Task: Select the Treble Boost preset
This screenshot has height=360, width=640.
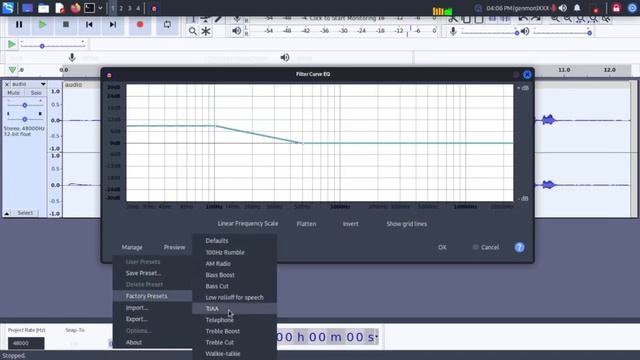Action: click(x=234, y=331)
